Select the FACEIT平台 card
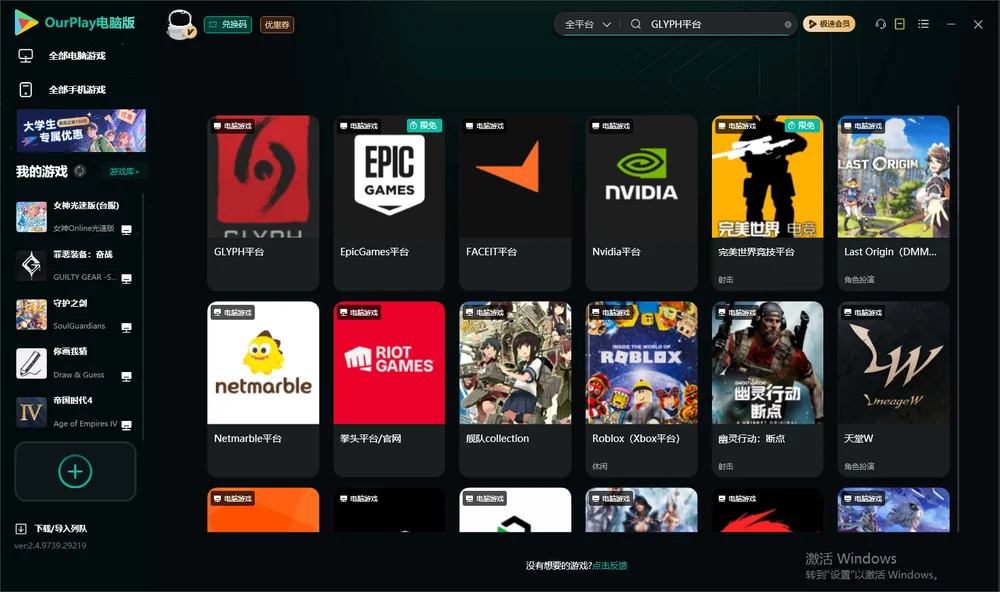Screen dimensions: 1000x592 [515, 203]
